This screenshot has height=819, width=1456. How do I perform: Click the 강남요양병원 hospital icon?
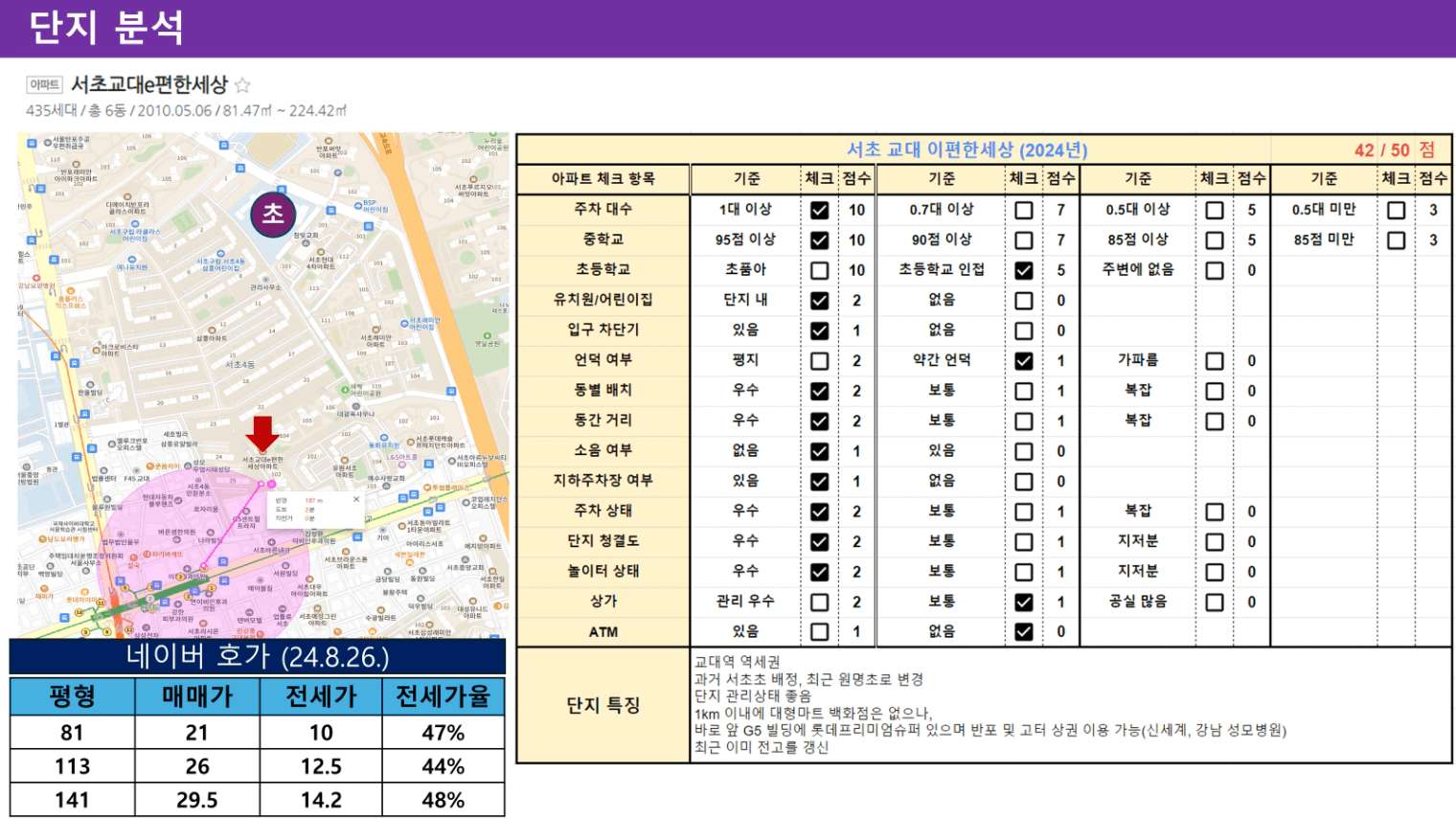[36, 278]
